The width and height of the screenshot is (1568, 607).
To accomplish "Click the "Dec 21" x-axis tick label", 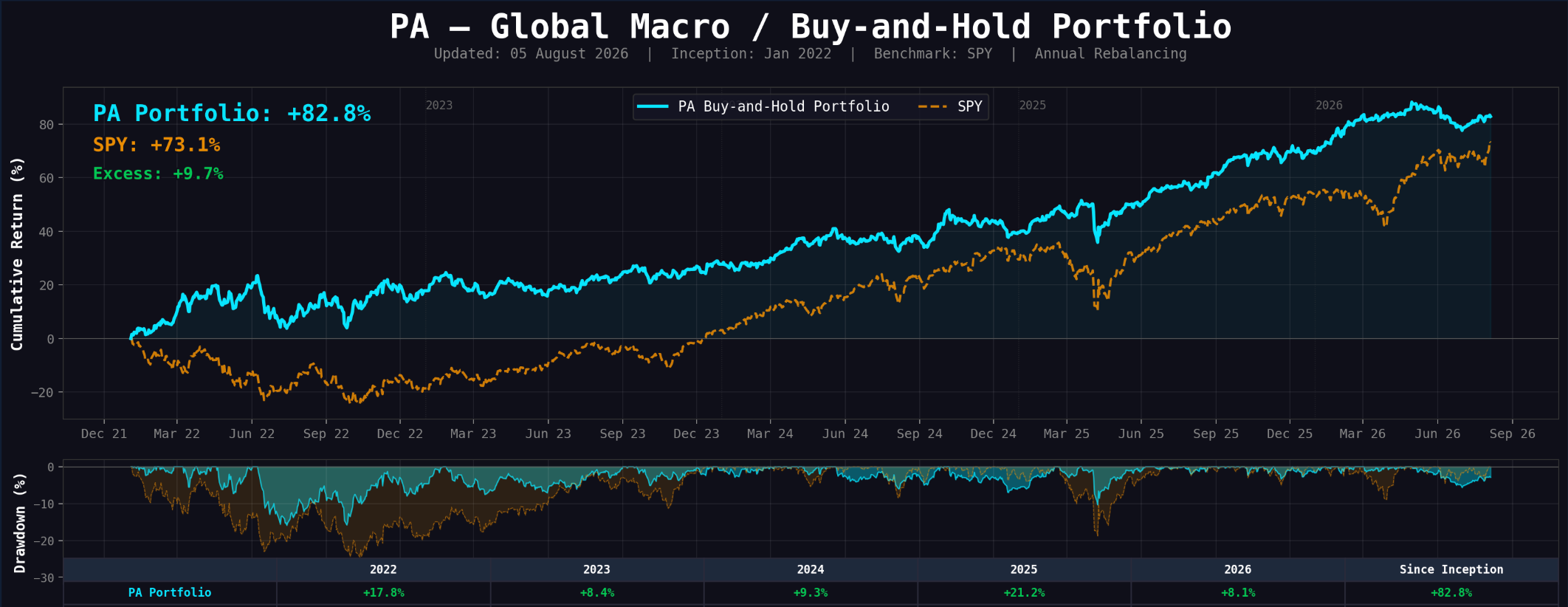I will coord(104,433).
